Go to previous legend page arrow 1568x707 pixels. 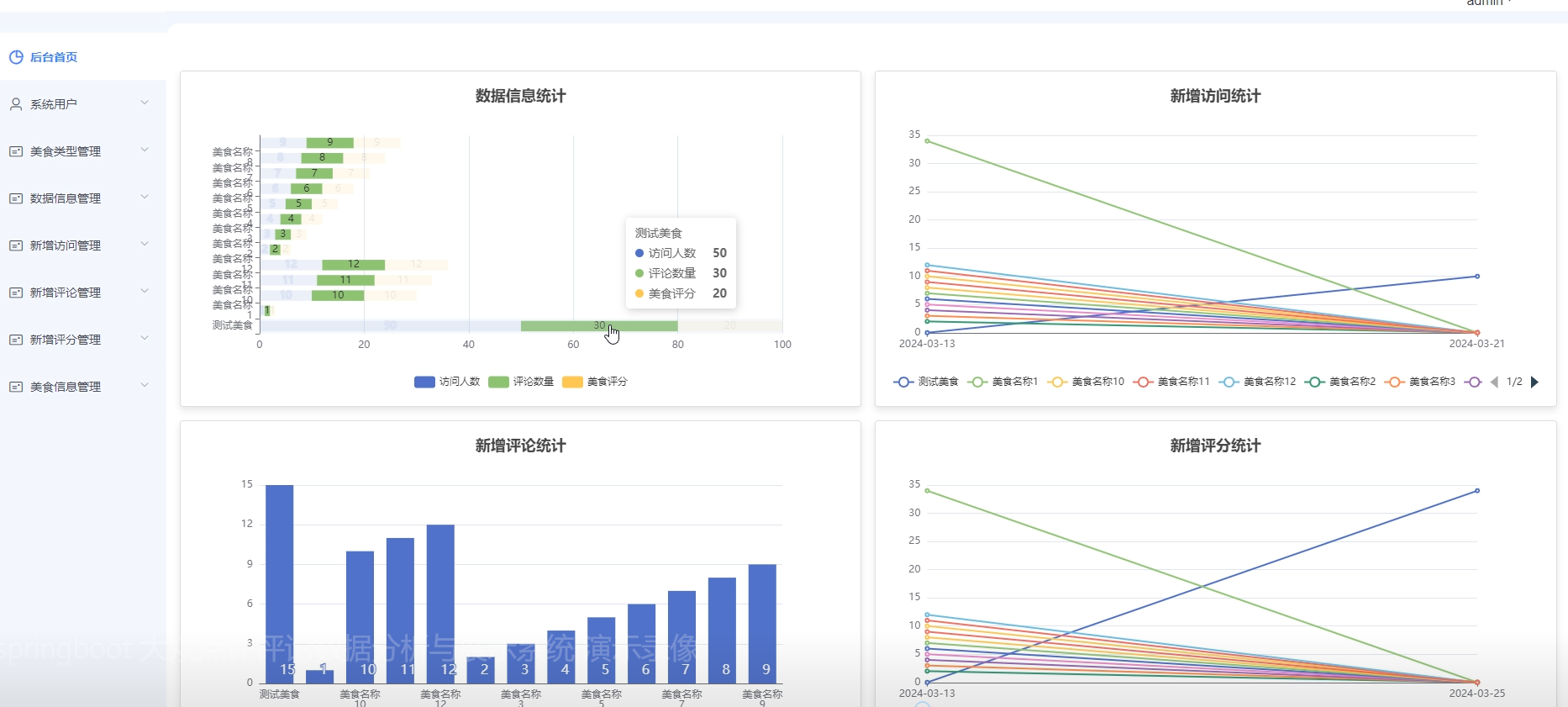coord(1494,382)
